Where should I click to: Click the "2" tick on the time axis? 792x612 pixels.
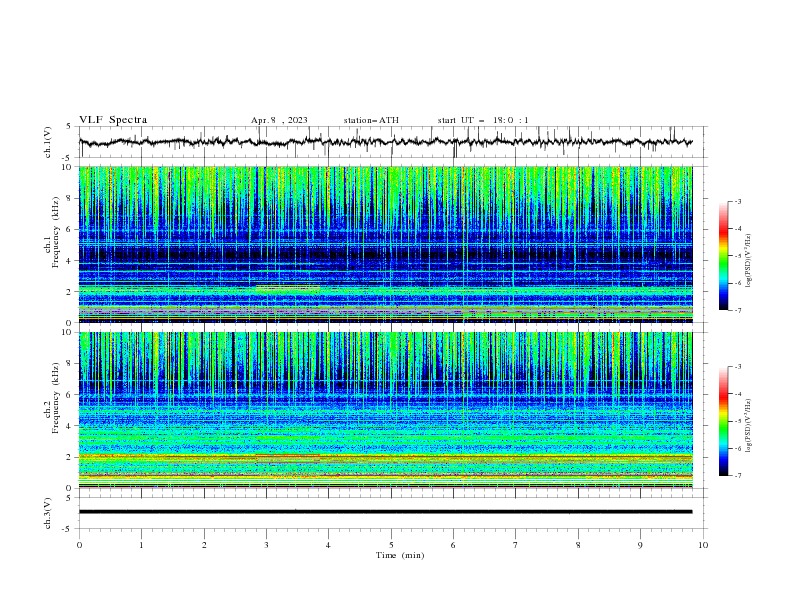pyautogui.click(x=204, y=545)
